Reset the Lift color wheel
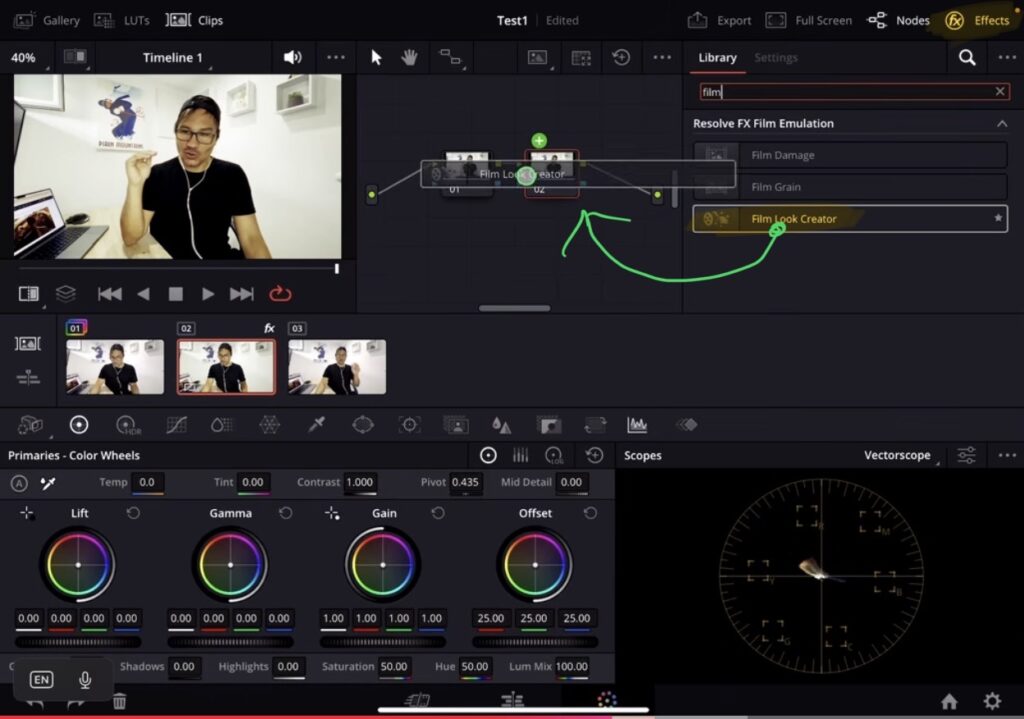This screenshot has height=719, width=1024. pyautogui.click(x=133, y=513)
